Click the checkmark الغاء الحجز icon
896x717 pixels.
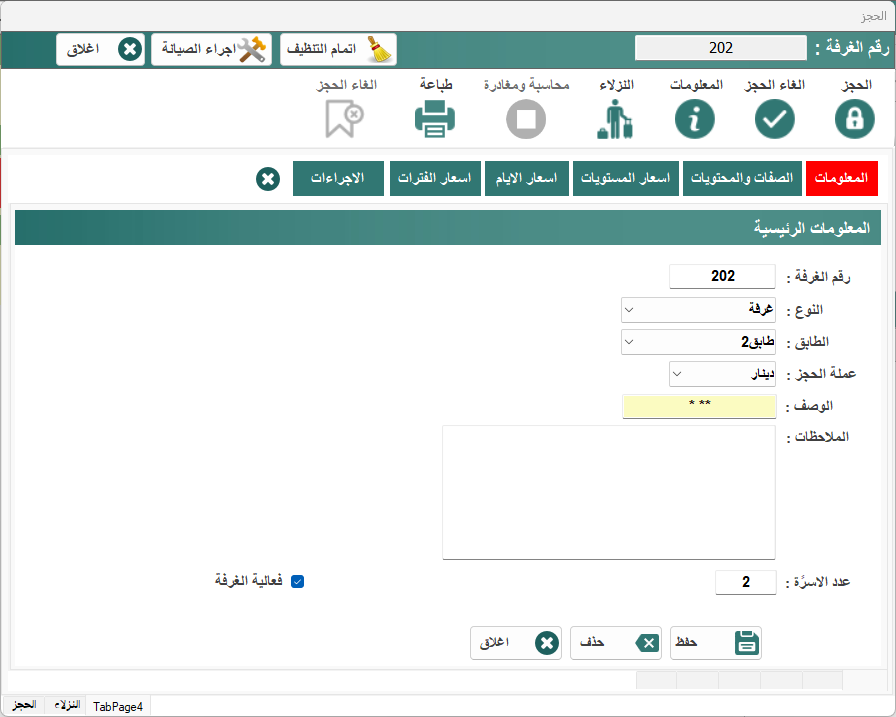pos(774,119)
